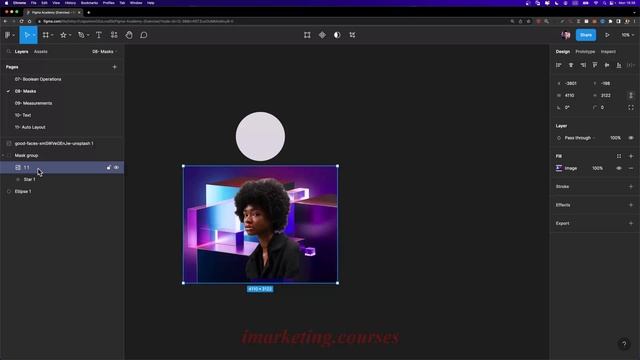
Task: Switch to the Assets tab
Action: click(x=40, y=52)
